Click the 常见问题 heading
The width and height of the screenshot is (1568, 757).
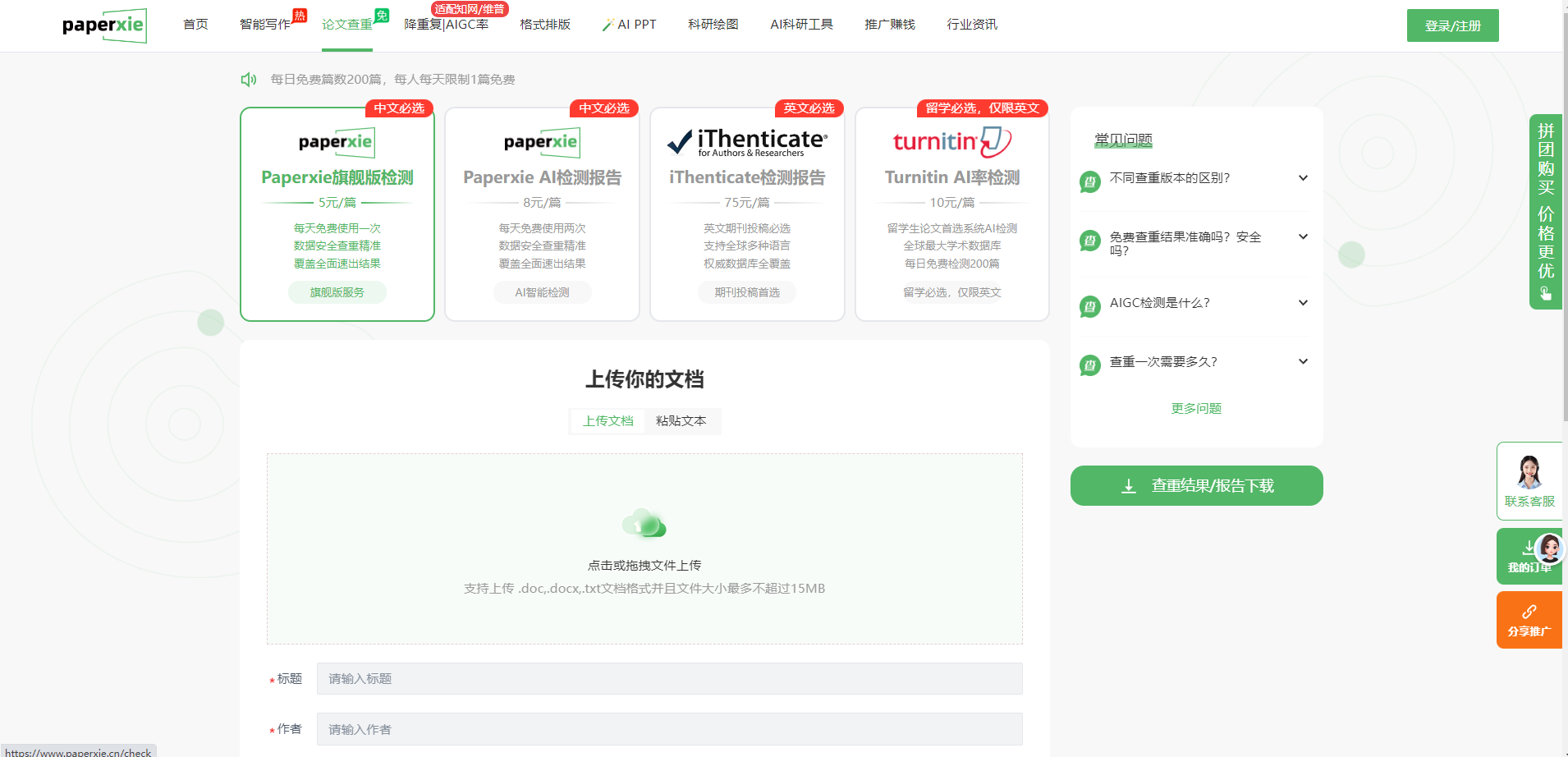pyautogui.click(x=1123, y=140)
